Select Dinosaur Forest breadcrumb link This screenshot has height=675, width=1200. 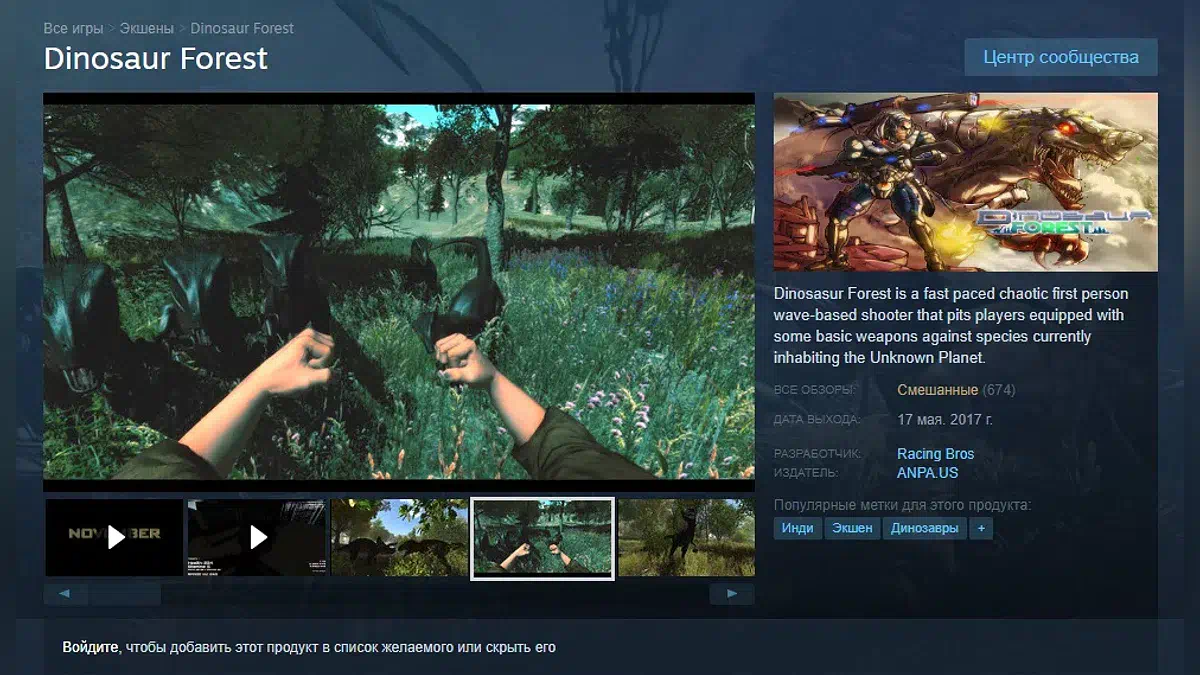242,28
